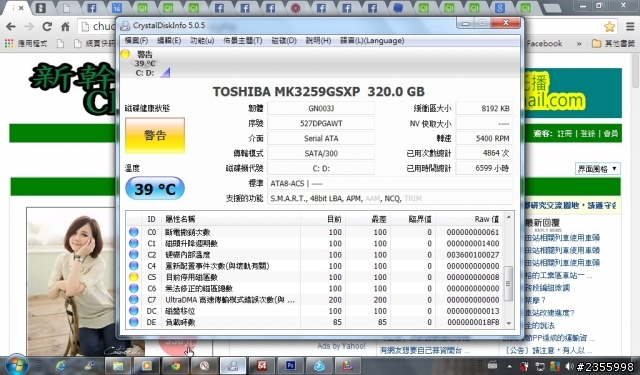640x375 pixels.
Task: Click the Chrome back arrow
Action: point(11,27)
